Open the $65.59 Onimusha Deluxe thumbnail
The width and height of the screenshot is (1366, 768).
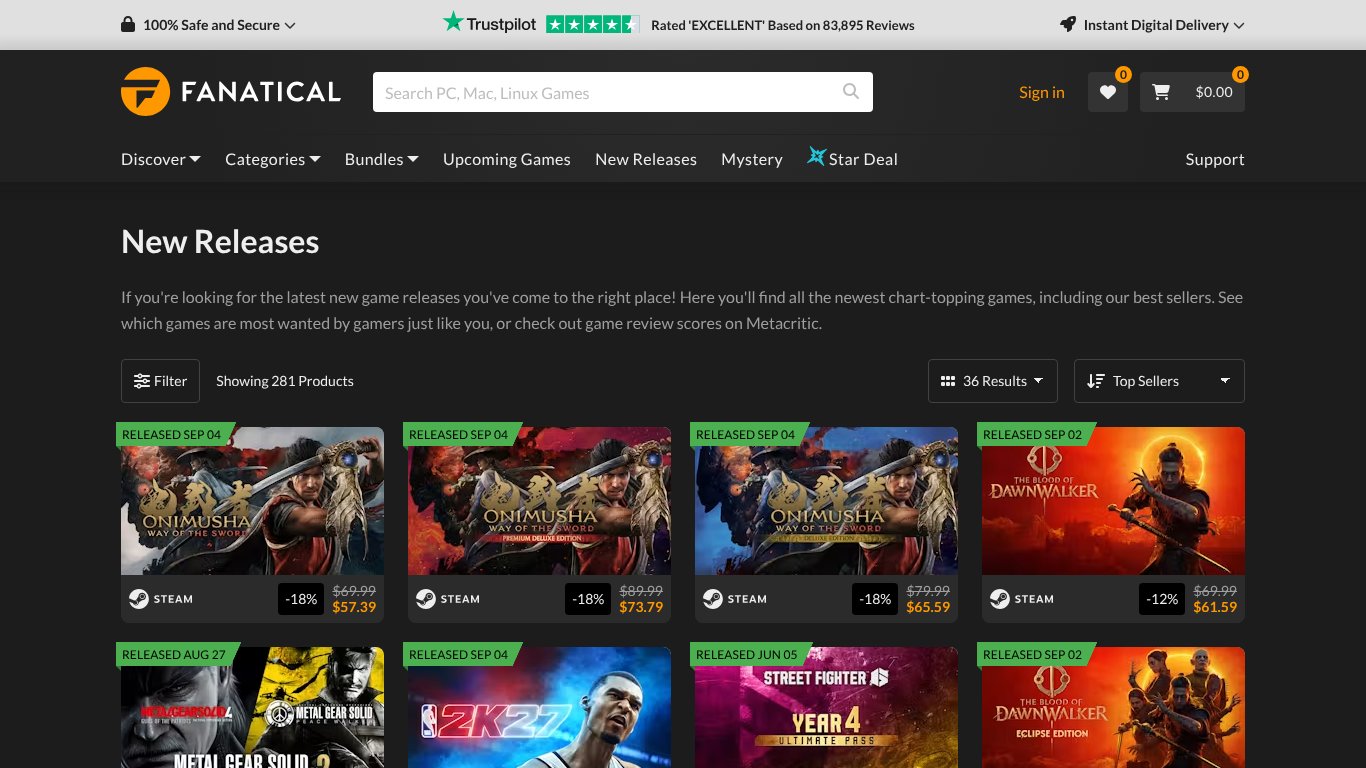[826, 501]
